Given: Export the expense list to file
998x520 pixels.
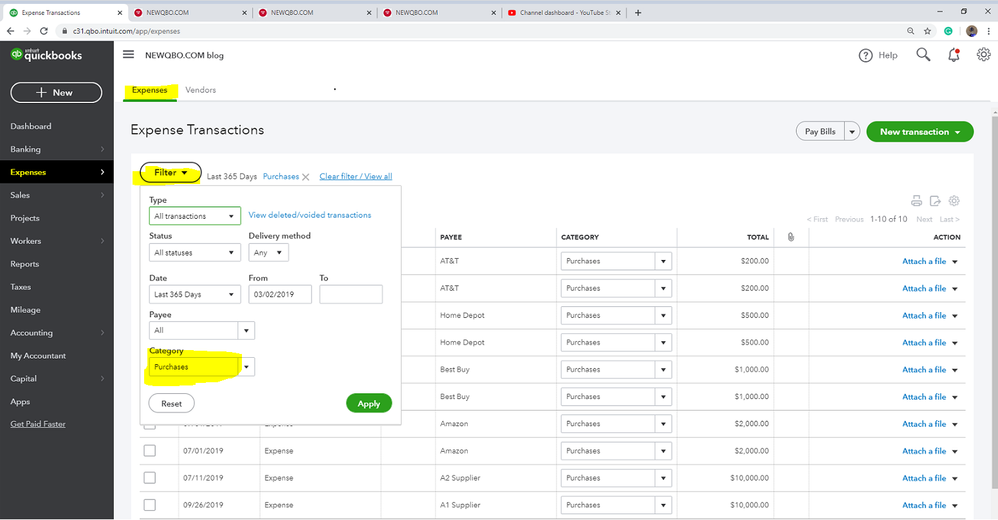Looking at the screenshot, I should click(935, 201).
